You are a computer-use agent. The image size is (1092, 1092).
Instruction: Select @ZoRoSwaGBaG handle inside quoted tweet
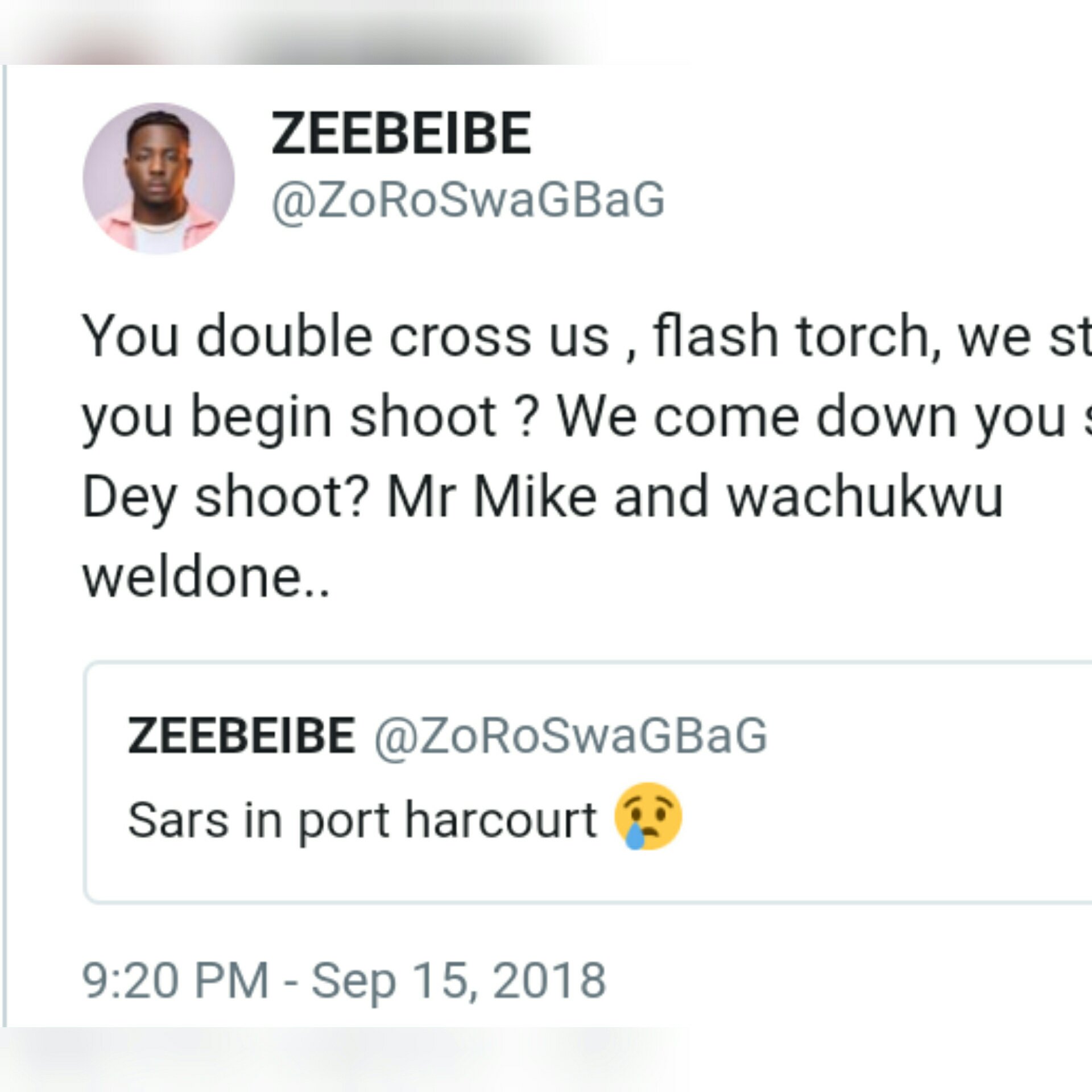pos(570,735)
